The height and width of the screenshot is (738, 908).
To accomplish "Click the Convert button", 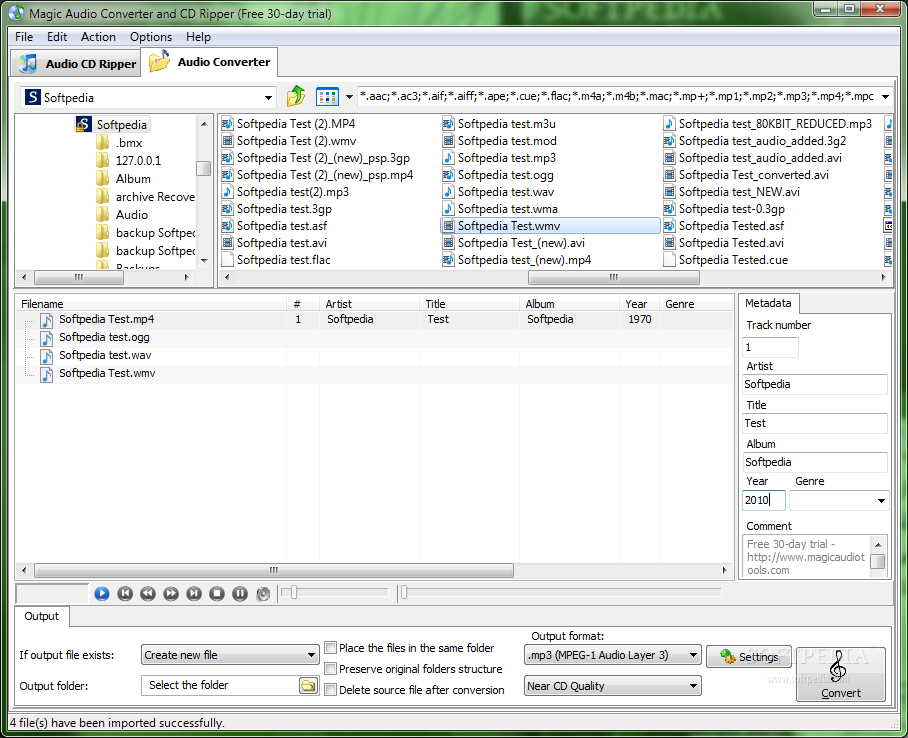I will 840,674.
